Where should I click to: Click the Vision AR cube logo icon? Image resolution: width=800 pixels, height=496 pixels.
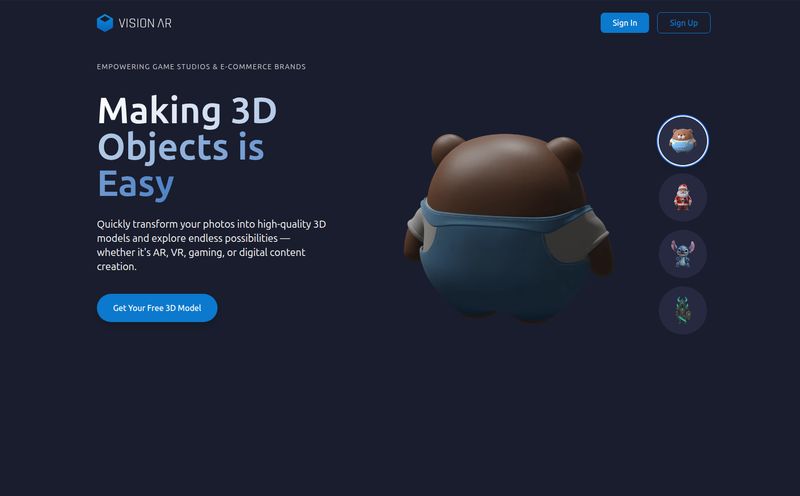105,23
